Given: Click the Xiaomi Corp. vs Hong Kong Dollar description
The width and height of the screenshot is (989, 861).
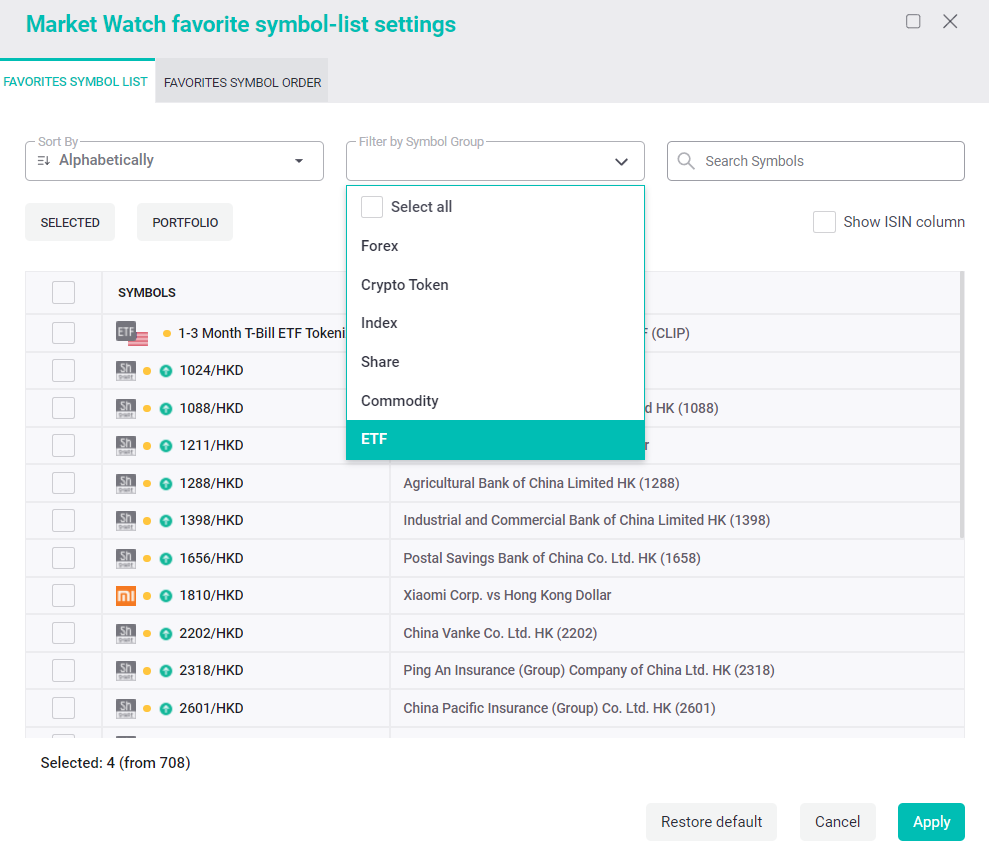Looking at the screenshot, I should (507, 595).
